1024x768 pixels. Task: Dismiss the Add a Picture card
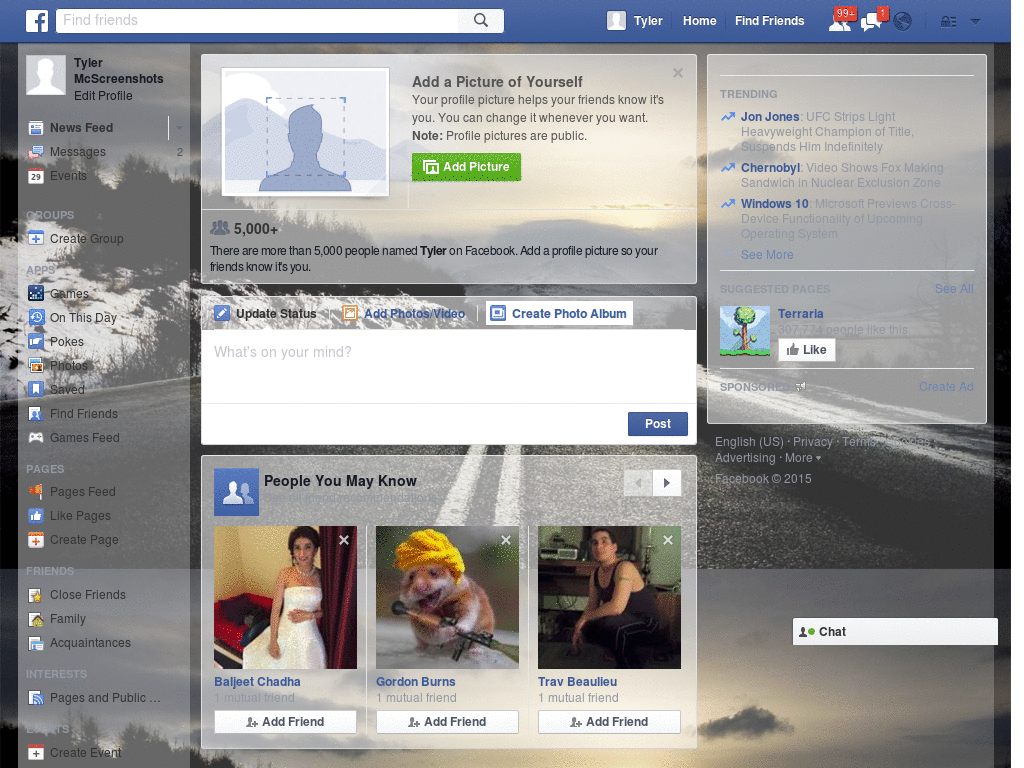[678, 73]
